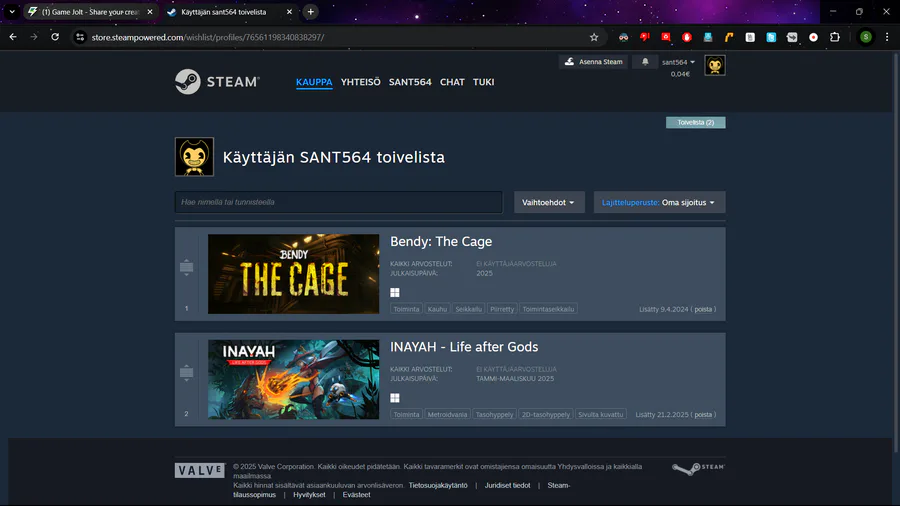900x506 pixels.
Task: Go back in browser history
Action: click(x=13, y=37)
